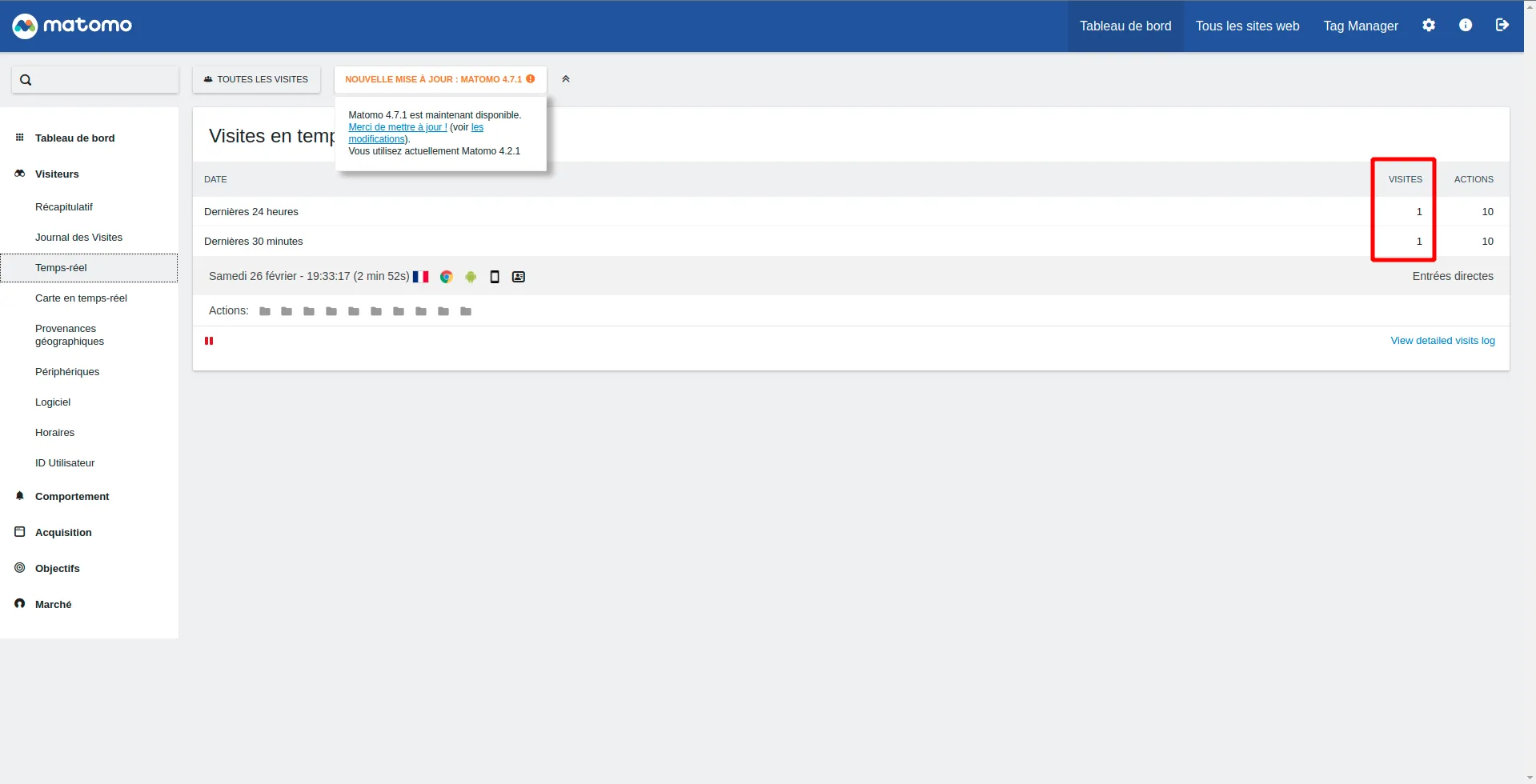This screenshot has height=784, width=1536.
Task: Click the French flag icon
Action: [421, 277]
